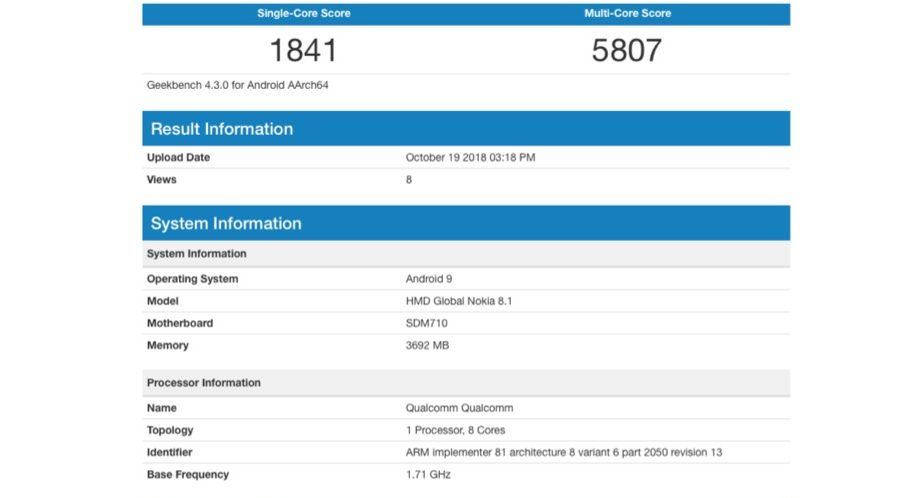Click the 1 Processor, 8 Cores topology value
Viewport: 912px width, 498px height.
tap(455, 430)
